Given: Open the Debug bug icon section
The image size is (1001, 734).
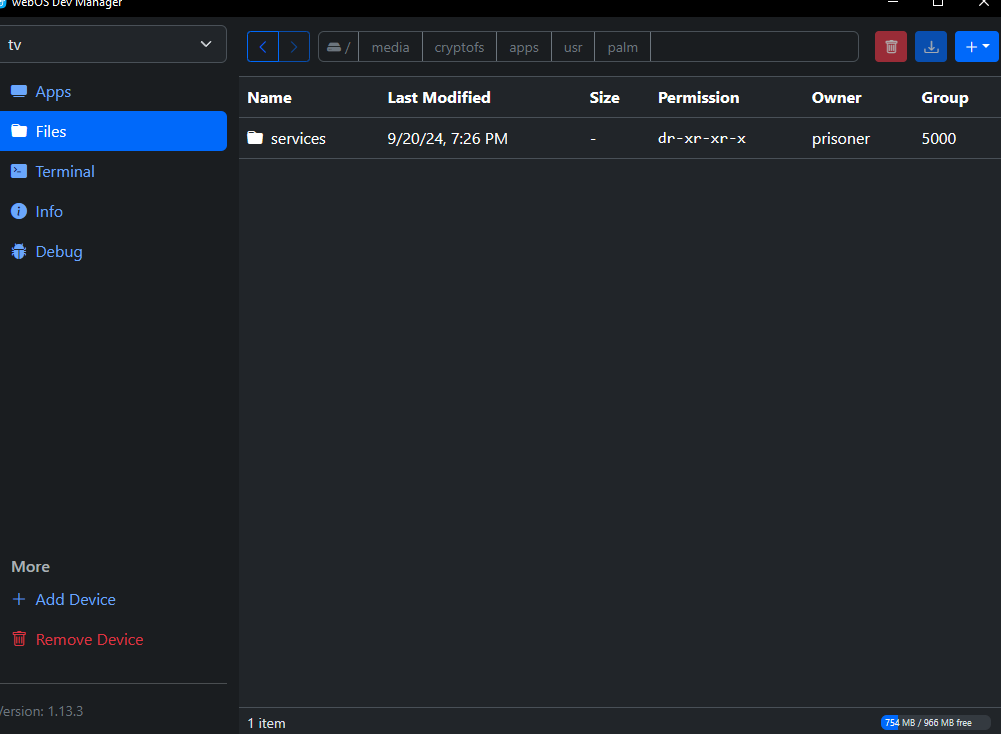Looking at the screenshot, I should [59, 251].
